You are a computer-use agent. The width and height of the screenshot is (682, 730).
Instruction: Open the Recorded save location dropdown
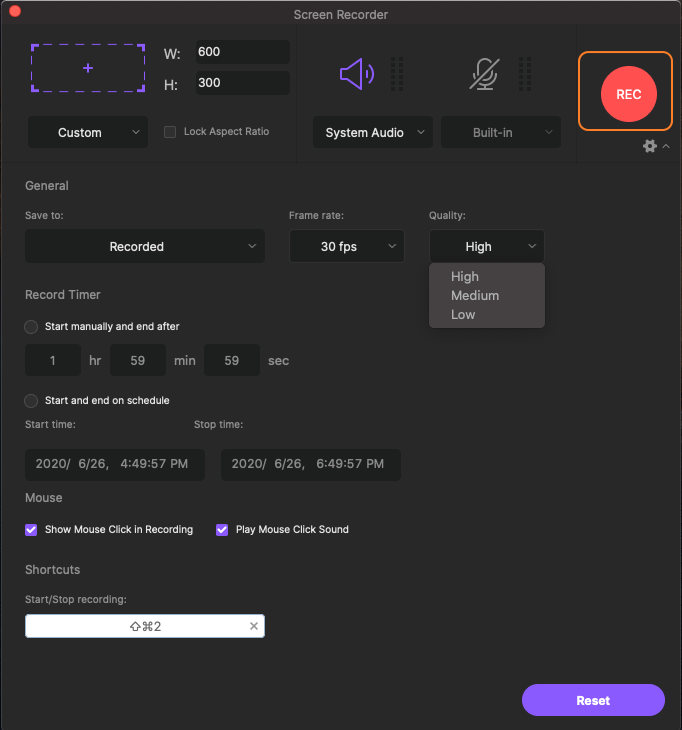coord(145,246)
